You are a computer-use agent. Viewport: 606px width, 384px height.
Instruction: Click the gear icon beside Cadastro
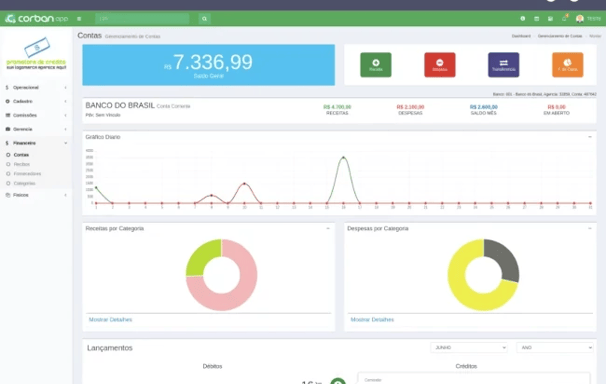[x=7, y=101]
